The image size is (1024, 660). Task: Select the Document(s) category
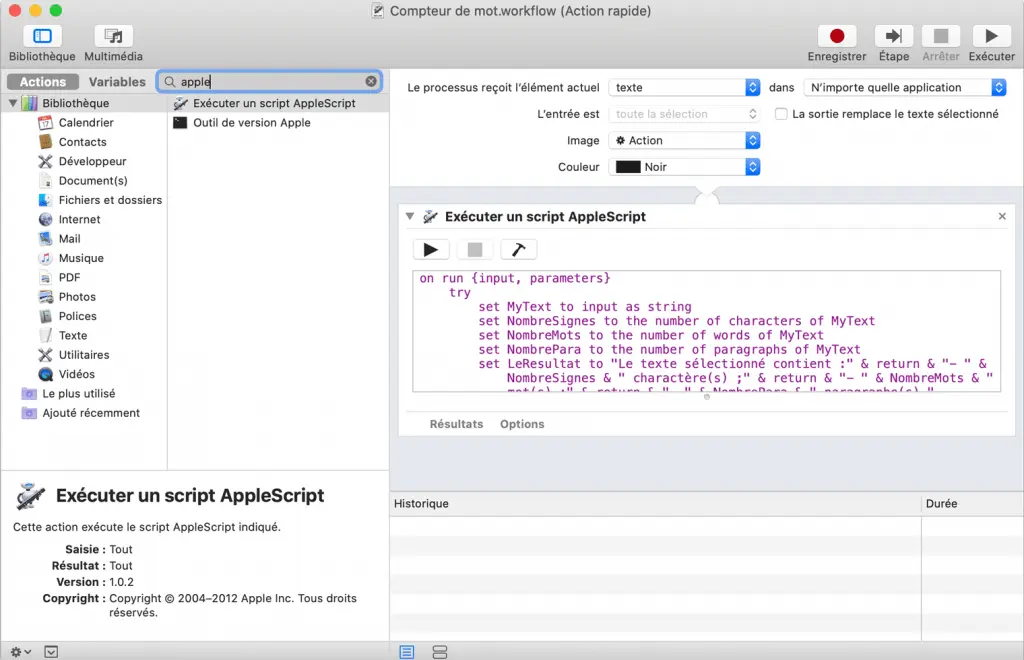tap(93, 181)
